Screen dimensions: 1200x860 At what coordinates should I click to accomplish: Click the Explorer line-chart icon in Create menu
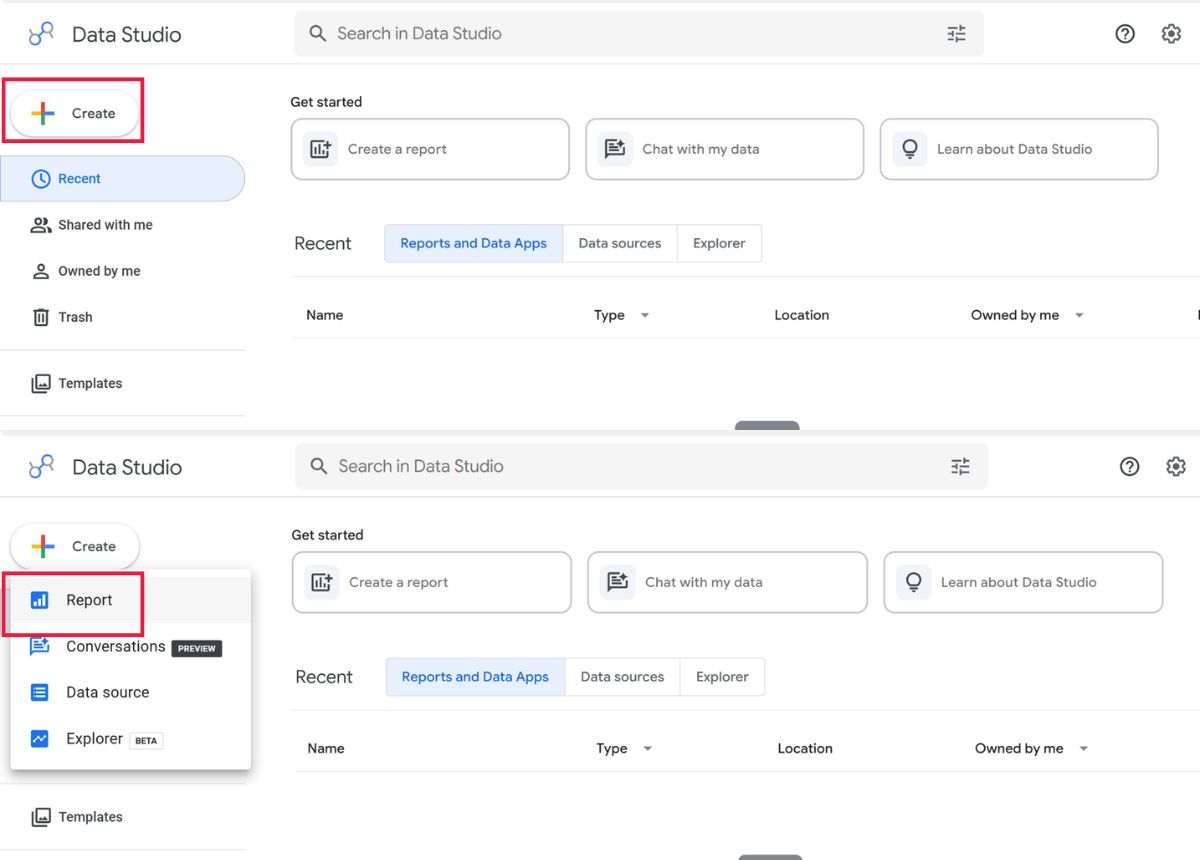tap(40, 739)
